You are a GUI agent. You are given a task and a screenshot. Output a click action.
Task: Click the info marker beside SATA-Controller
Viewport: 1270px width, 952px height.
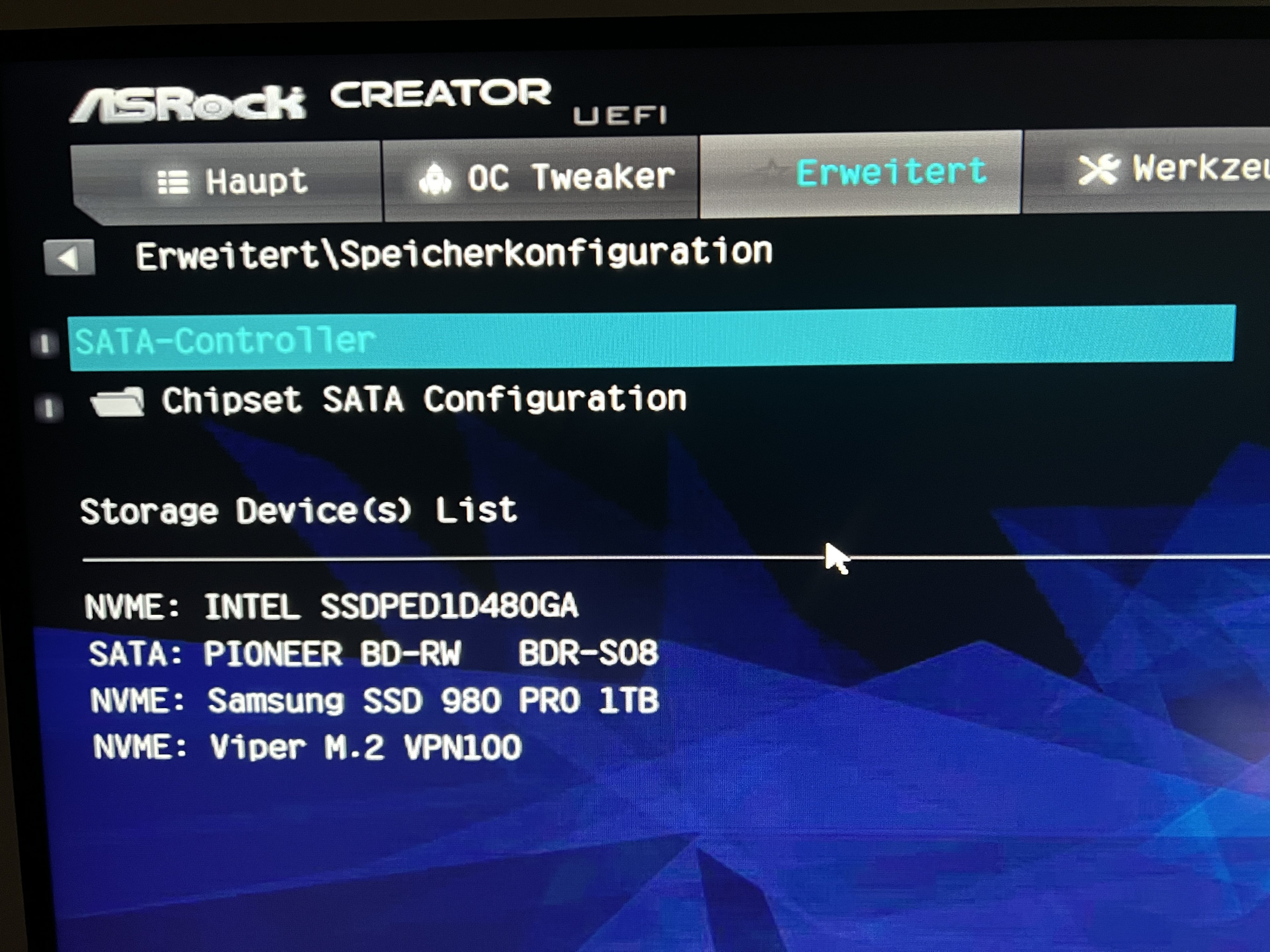click(x=45, y=344)
